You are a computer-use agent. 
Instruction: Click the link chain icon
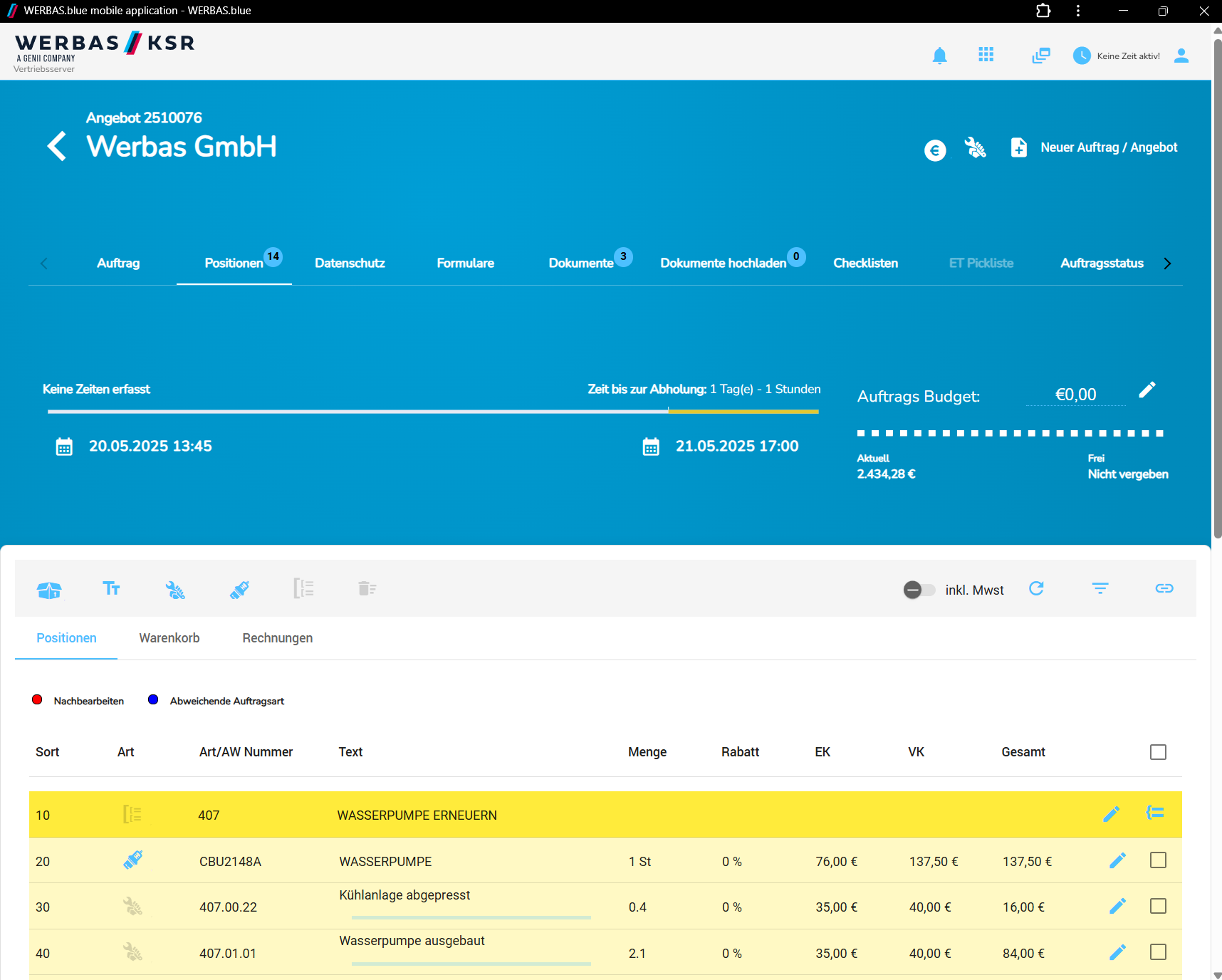[1164, 588]
